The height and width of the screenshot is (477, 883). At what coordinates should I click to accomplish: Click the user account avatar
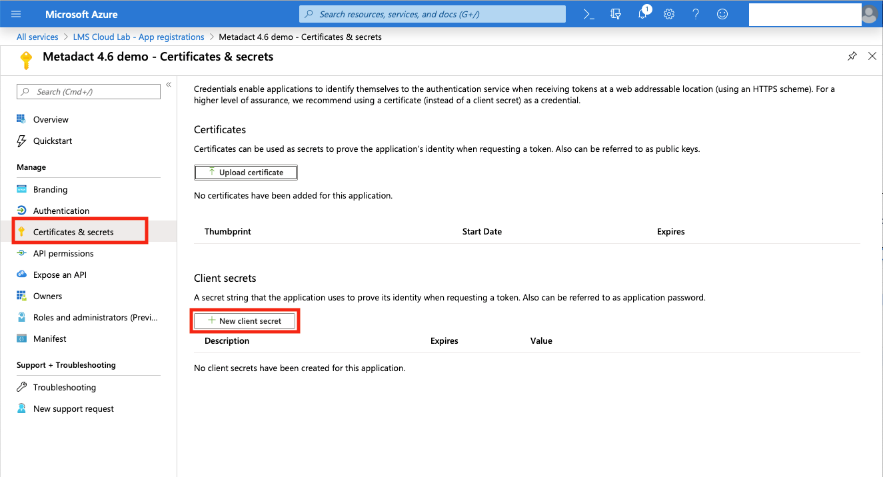(869, 15)
